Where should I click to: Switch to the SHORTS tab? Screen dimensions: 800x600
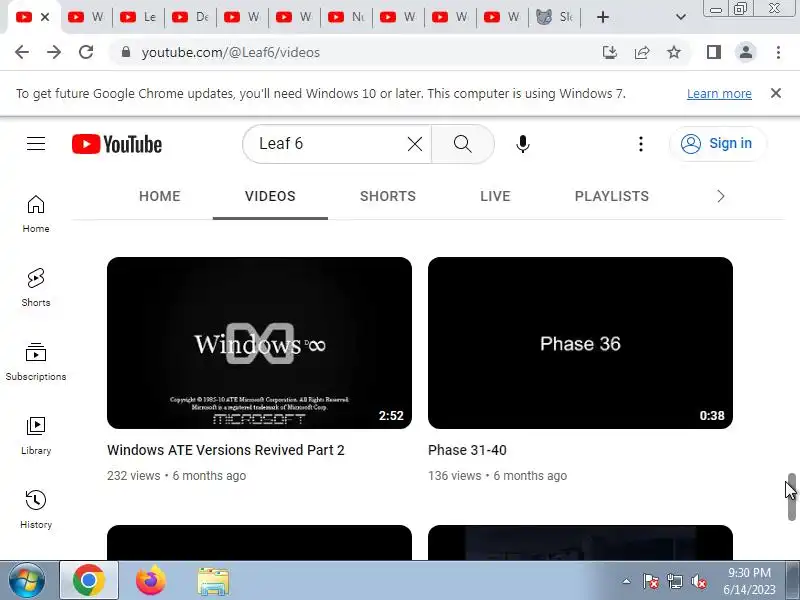[x=388, y=196]
